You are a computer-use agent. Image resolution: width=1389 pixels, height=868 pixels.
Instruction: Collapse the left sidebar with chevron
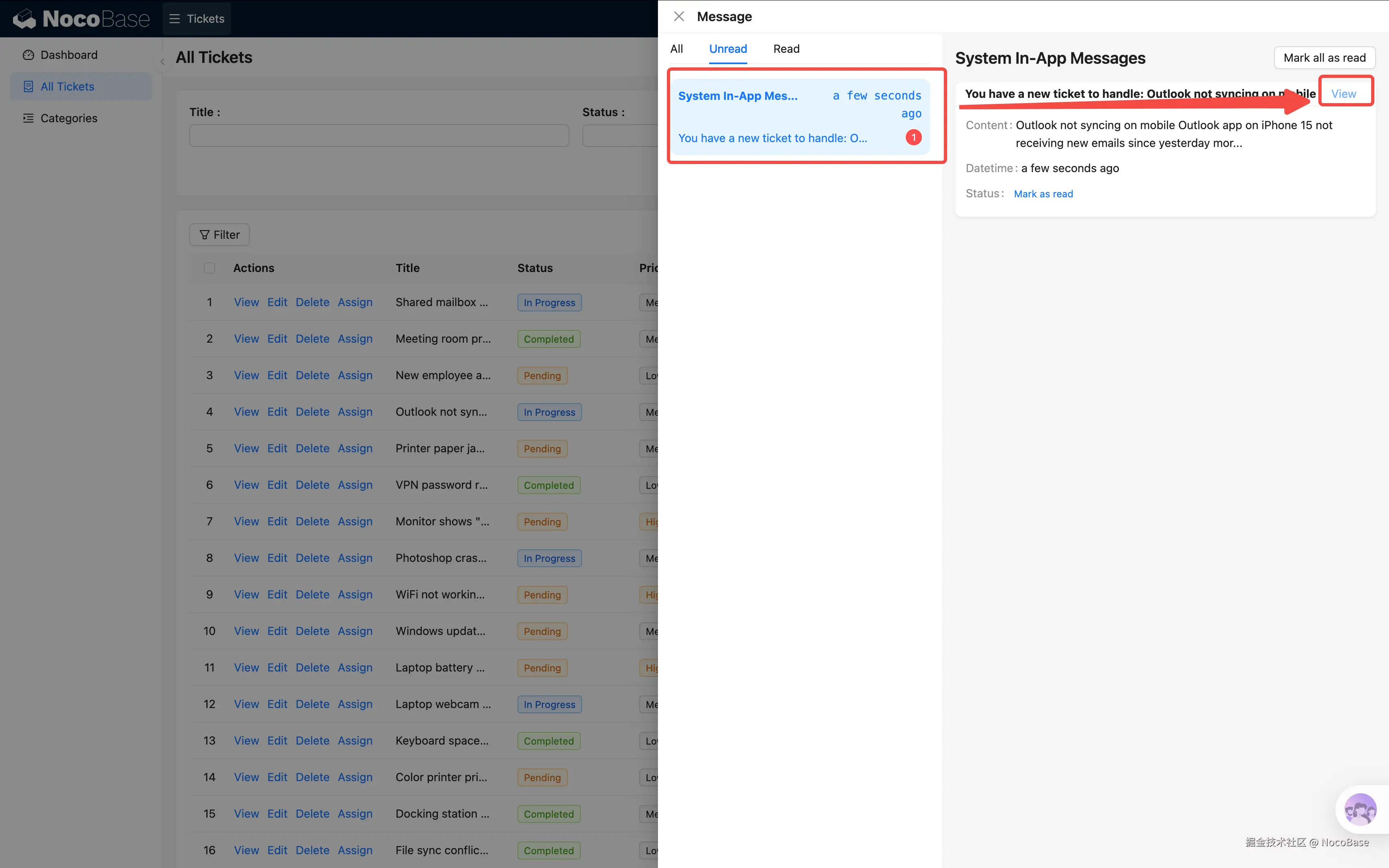coord(162,62)
